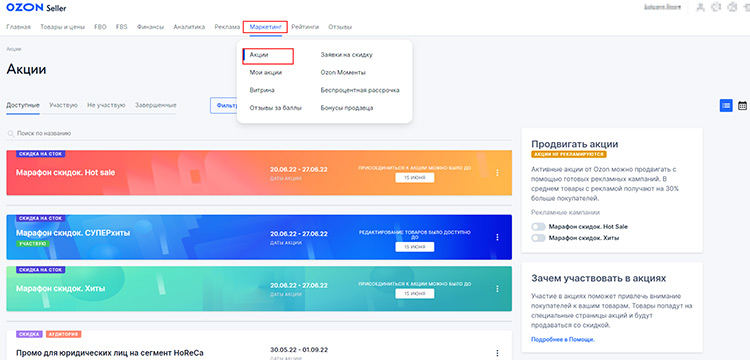Screen dimensions: 750x360
Task: Switch to Завершенные tab
Action: pyautogui.click(x=155, y=105)
